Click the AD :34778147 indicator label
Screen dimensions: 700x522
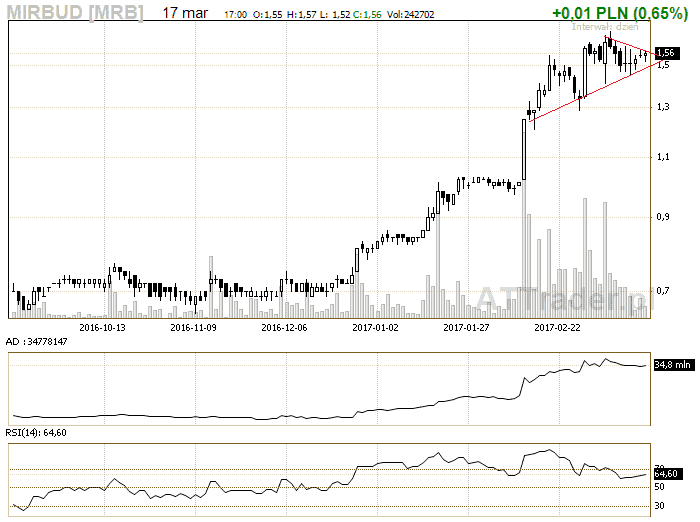35,342
